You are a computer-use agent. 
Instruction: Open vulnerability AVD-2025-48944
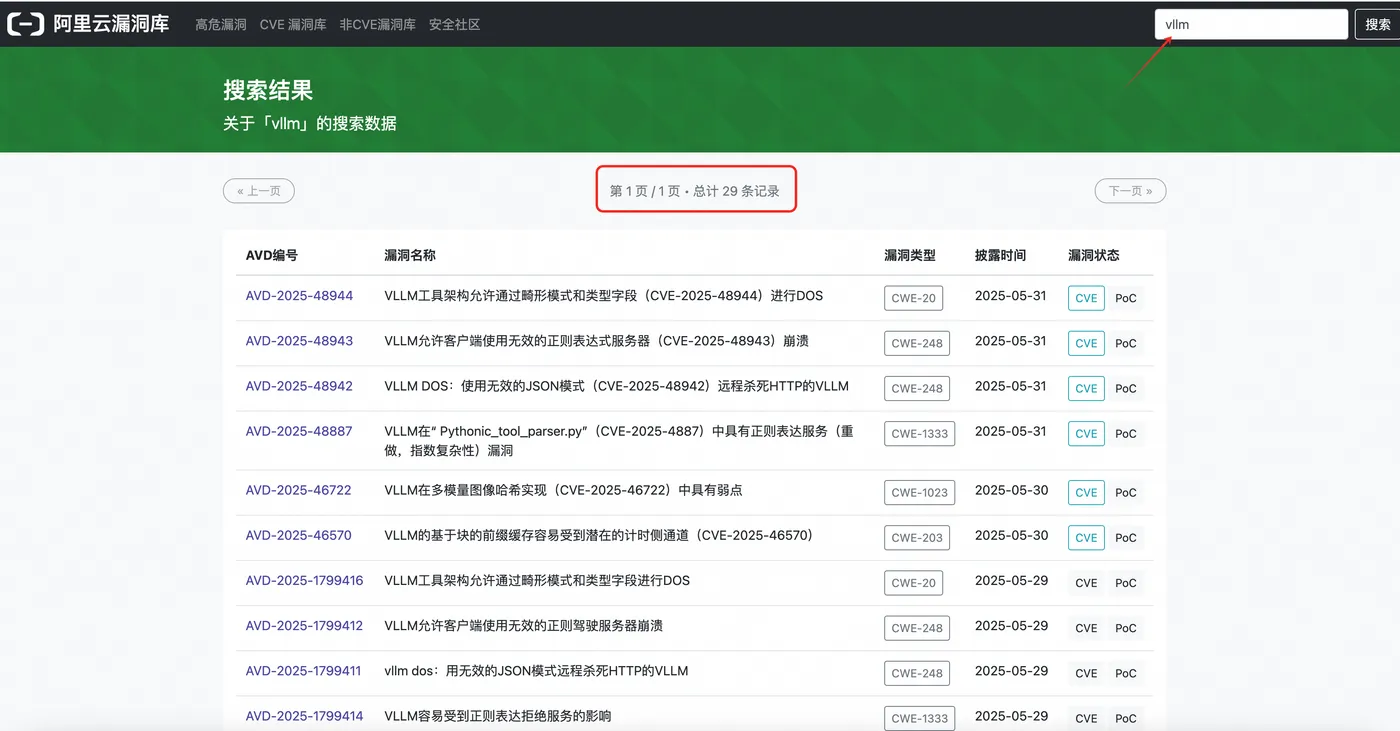pyautogui.click(x=299, y=296)
